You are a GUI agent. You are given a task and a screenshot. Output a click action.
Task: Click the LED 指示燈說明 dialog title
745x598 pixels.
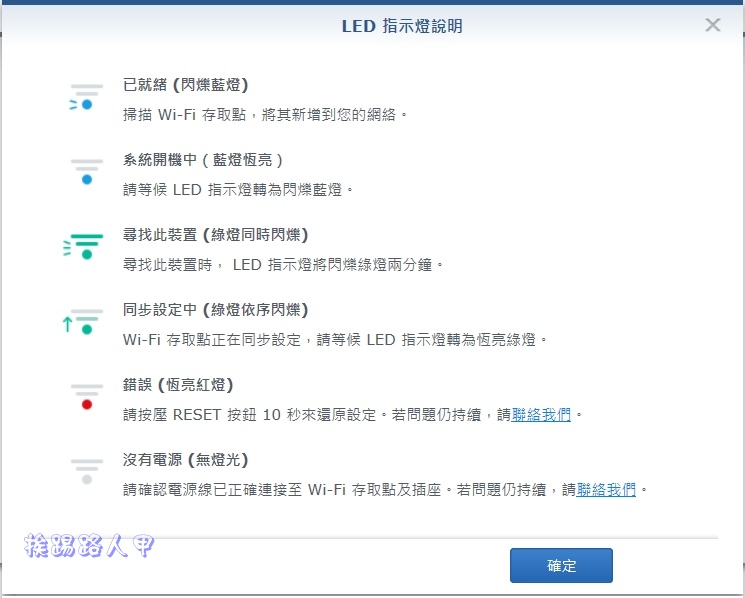(x=402, y=26)
